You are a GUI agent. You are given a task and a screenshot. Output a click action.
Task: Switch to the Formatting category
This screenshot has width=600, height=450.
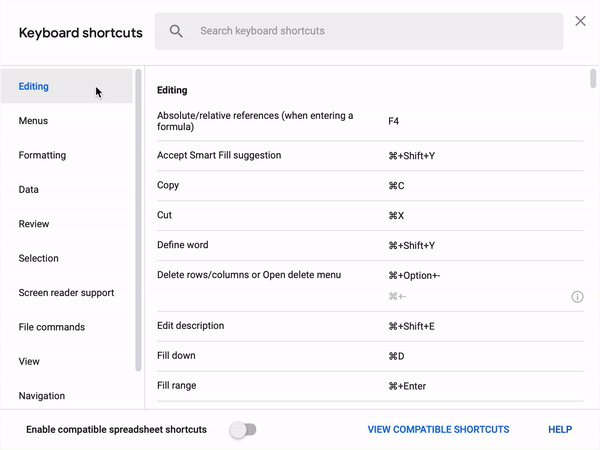coord(67,155)
